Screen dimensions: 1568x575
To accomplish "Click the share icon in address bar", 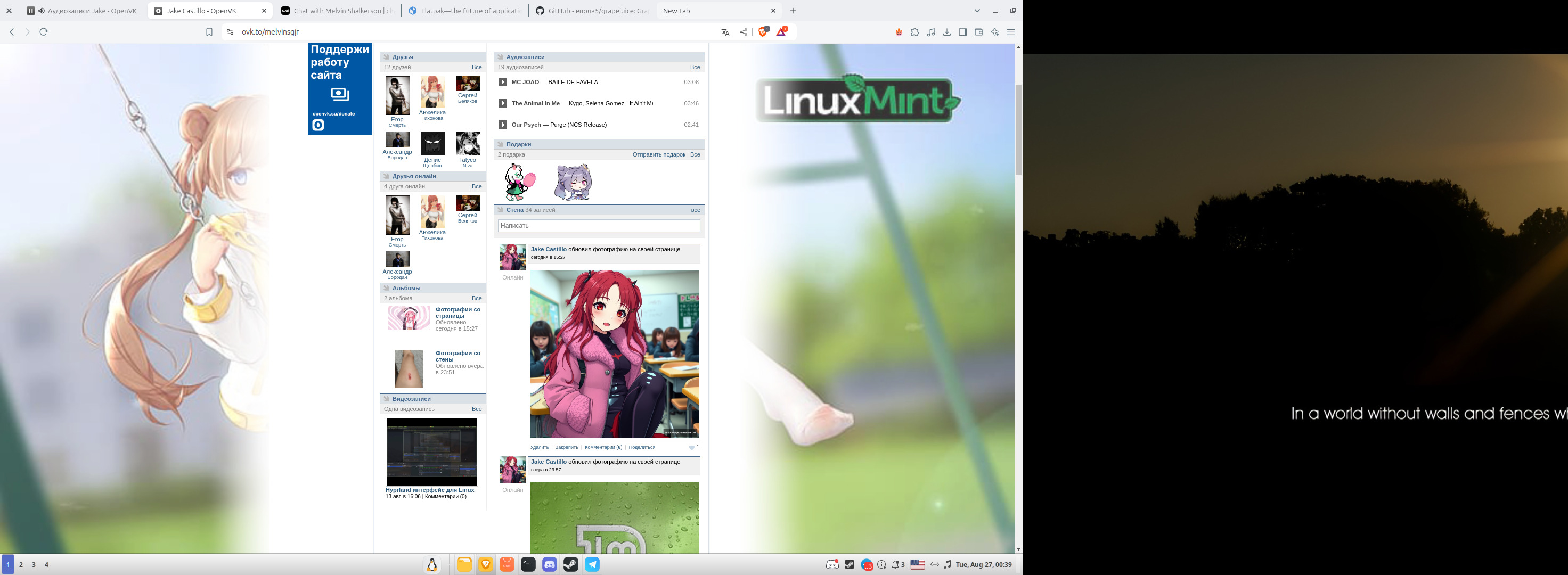I will [743, 32].
